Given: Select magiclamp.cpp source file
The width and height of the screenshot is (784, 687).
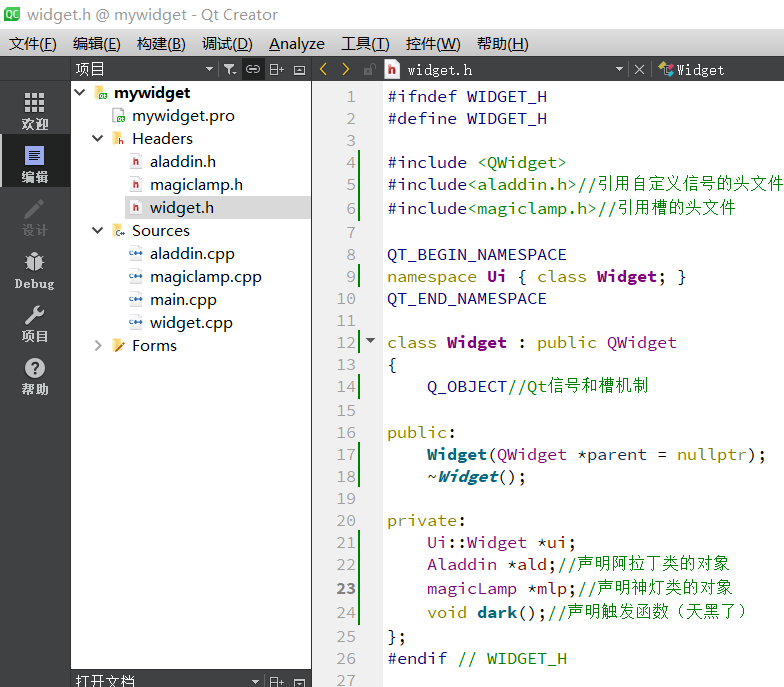Looking at the screenshot, I should pos(206,276).
